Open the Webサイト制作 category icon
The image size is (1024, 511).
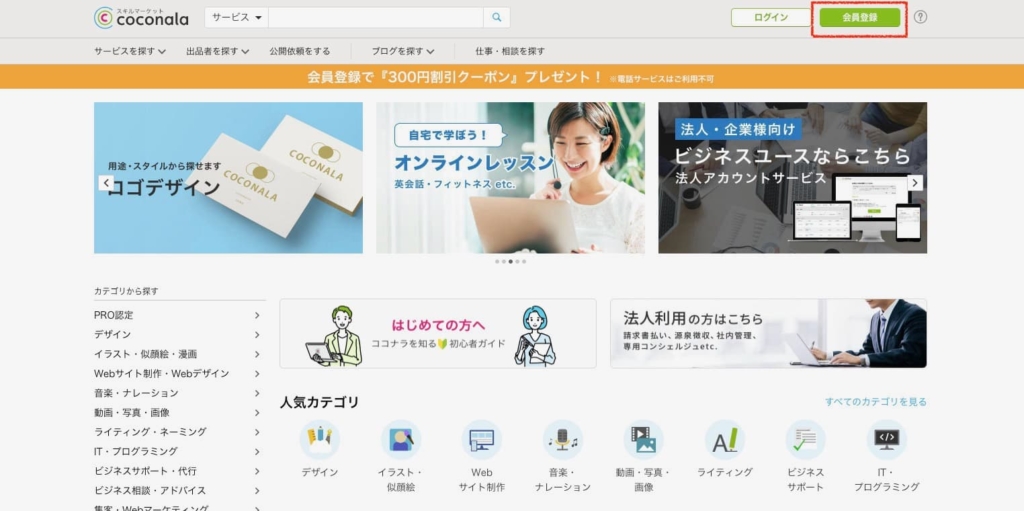(x=482, y=439)
